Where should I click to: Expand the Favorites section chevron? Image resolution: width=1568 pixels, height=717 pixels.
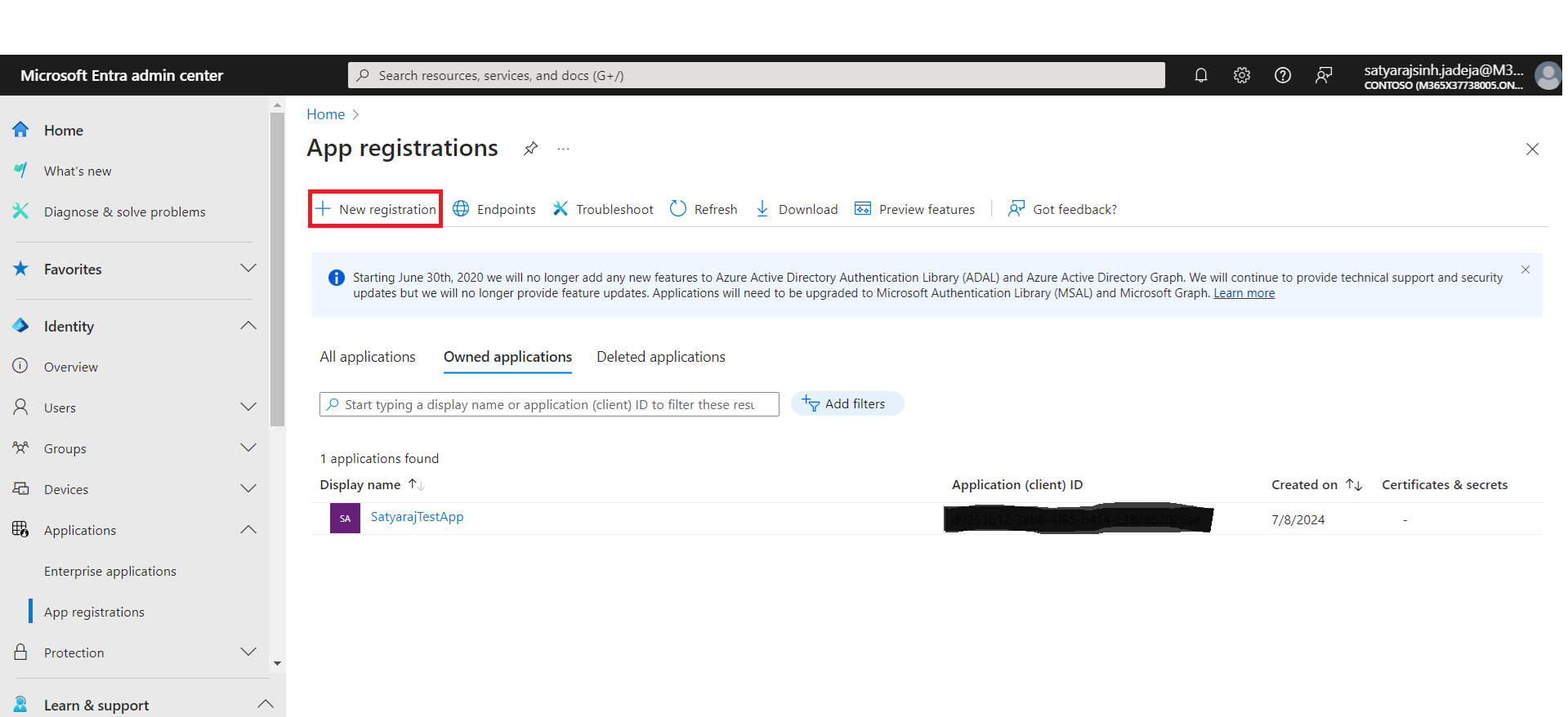(248, 269)
